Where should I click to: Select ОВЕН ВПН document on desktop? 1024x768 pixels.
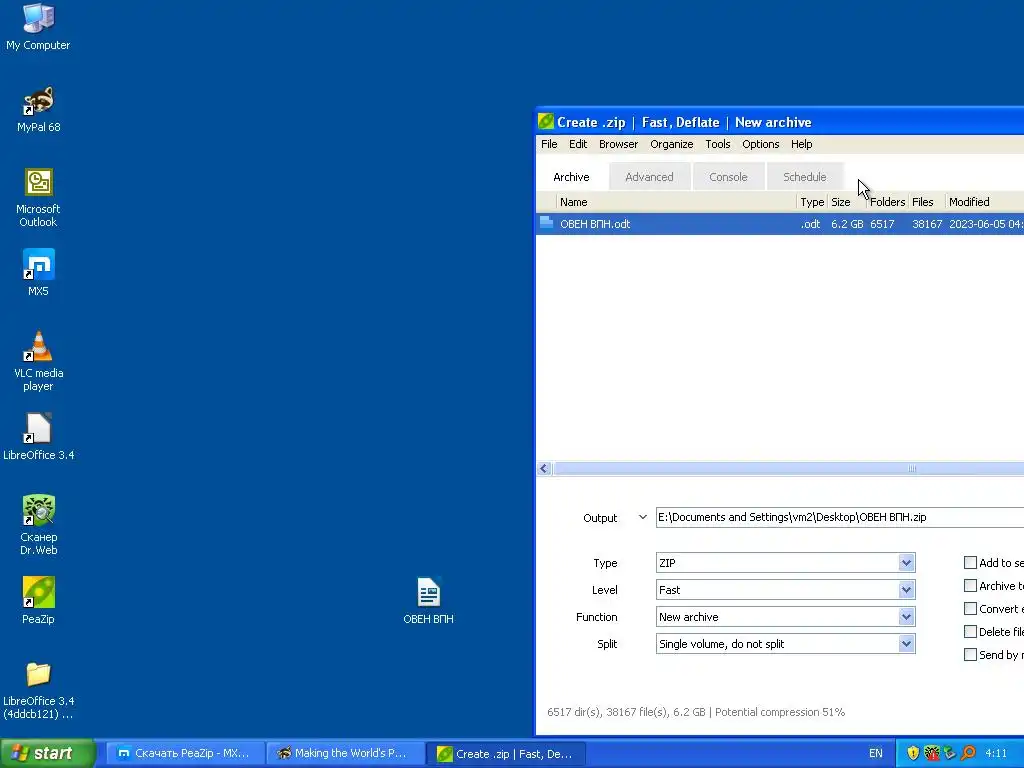(428, 600)
